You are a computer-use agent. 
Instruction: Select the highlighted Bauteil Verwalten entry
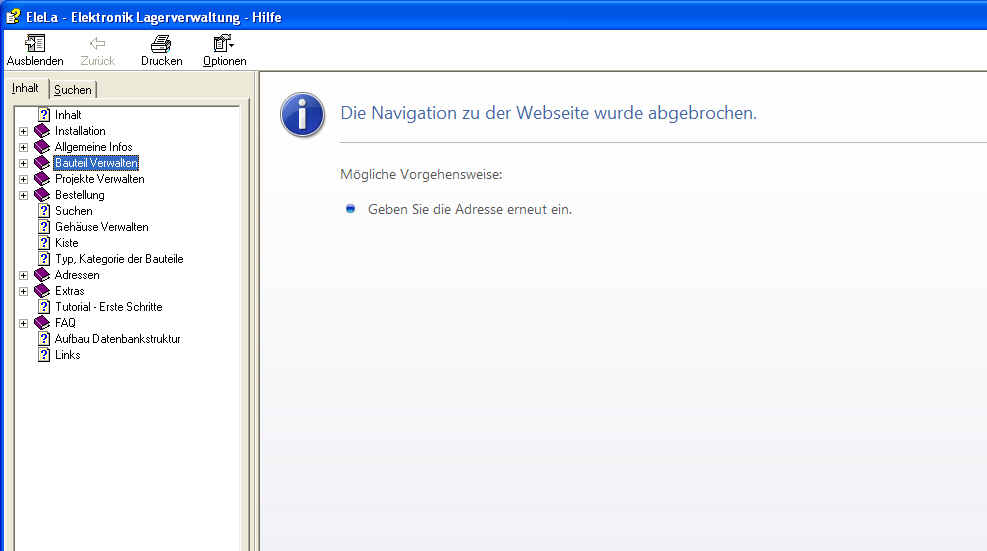tap(96, 163)
